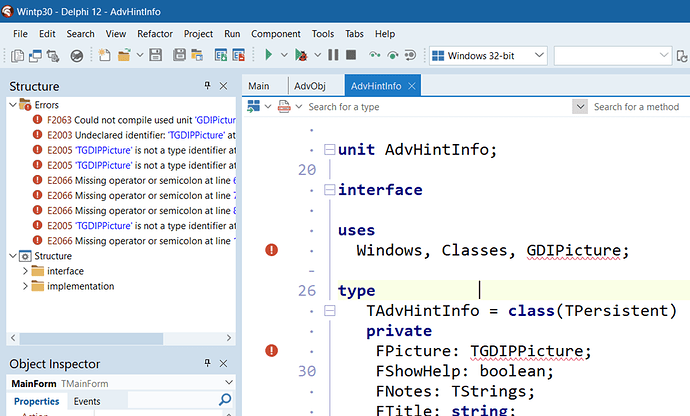Open the Windows 32-bit platform dropdown
The image size is (690, 416).
pyautogui.click(x=488, y=56)
